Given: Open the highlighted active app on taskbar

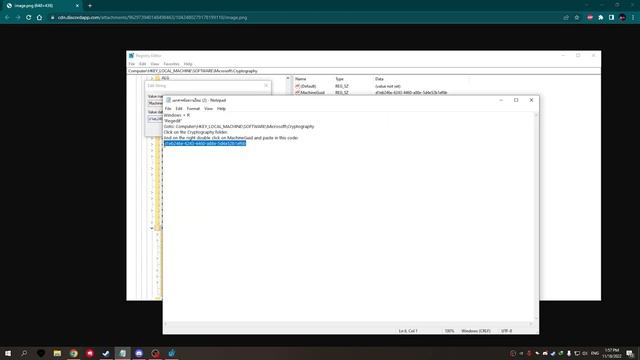Looking at the screenshot, I should (x=122, y=353).
